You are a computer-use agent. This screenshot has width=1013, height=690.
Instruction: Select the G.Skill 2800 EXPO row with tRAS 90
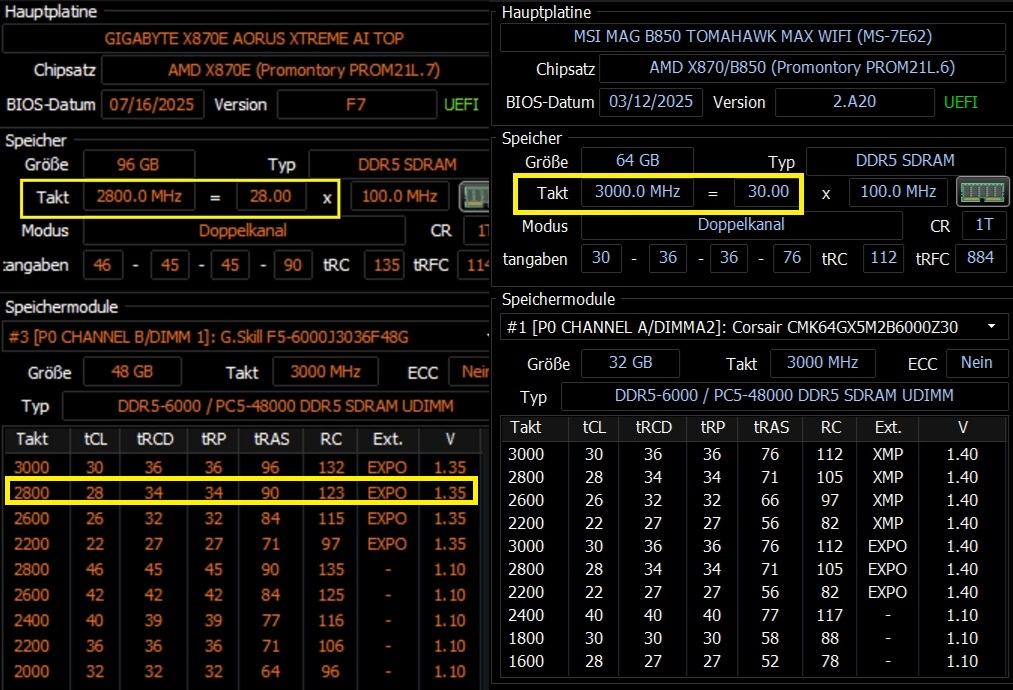point(242,492)
